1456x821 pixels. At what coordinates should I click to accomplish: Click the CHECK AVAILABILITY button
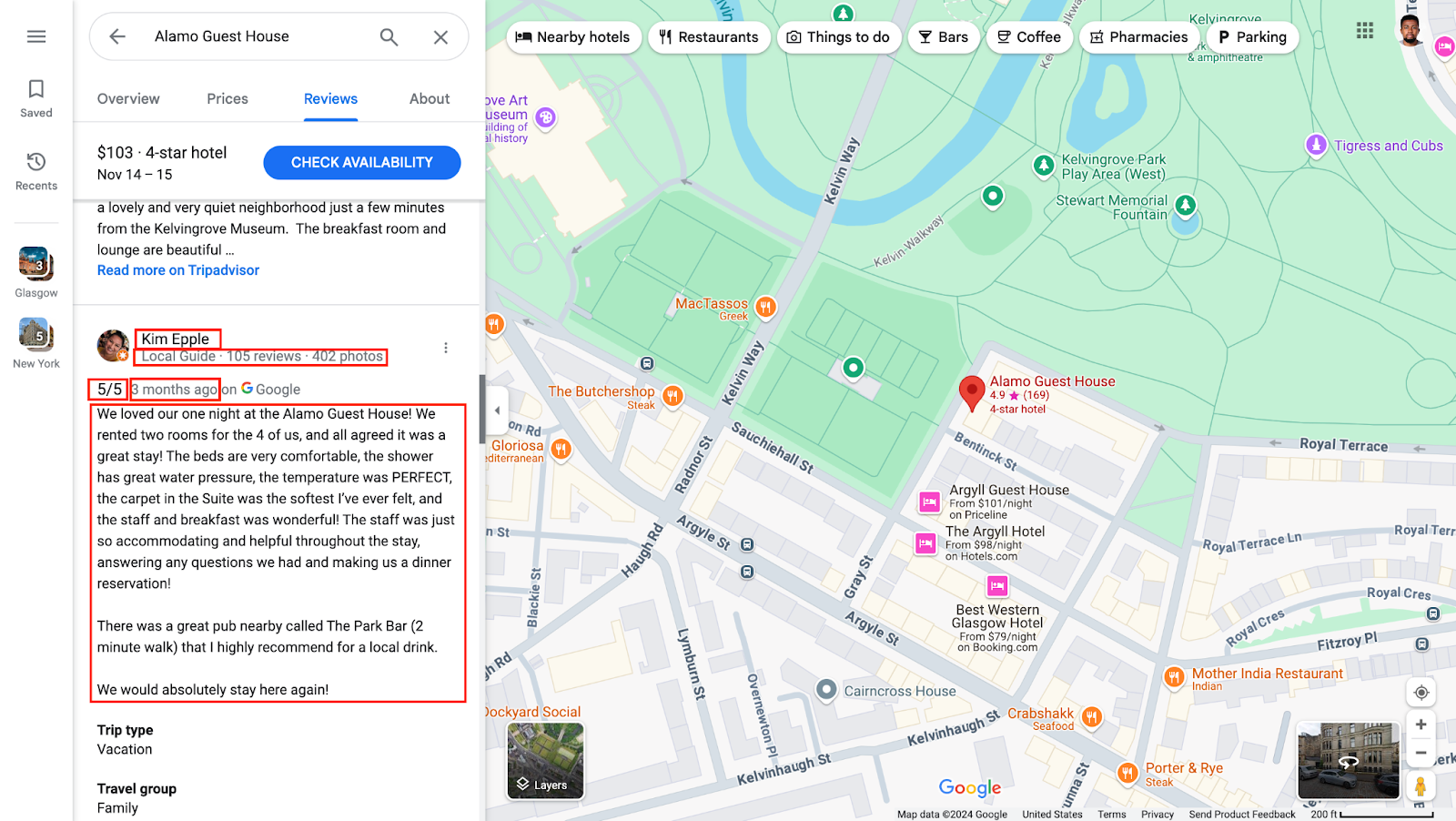click(362, 162)
